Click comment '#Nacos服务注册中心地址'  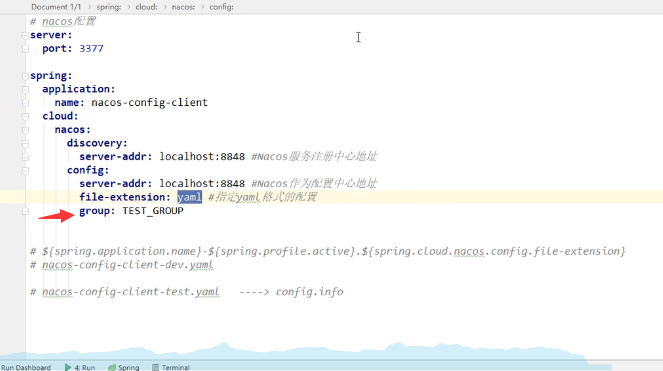point(314,157)
